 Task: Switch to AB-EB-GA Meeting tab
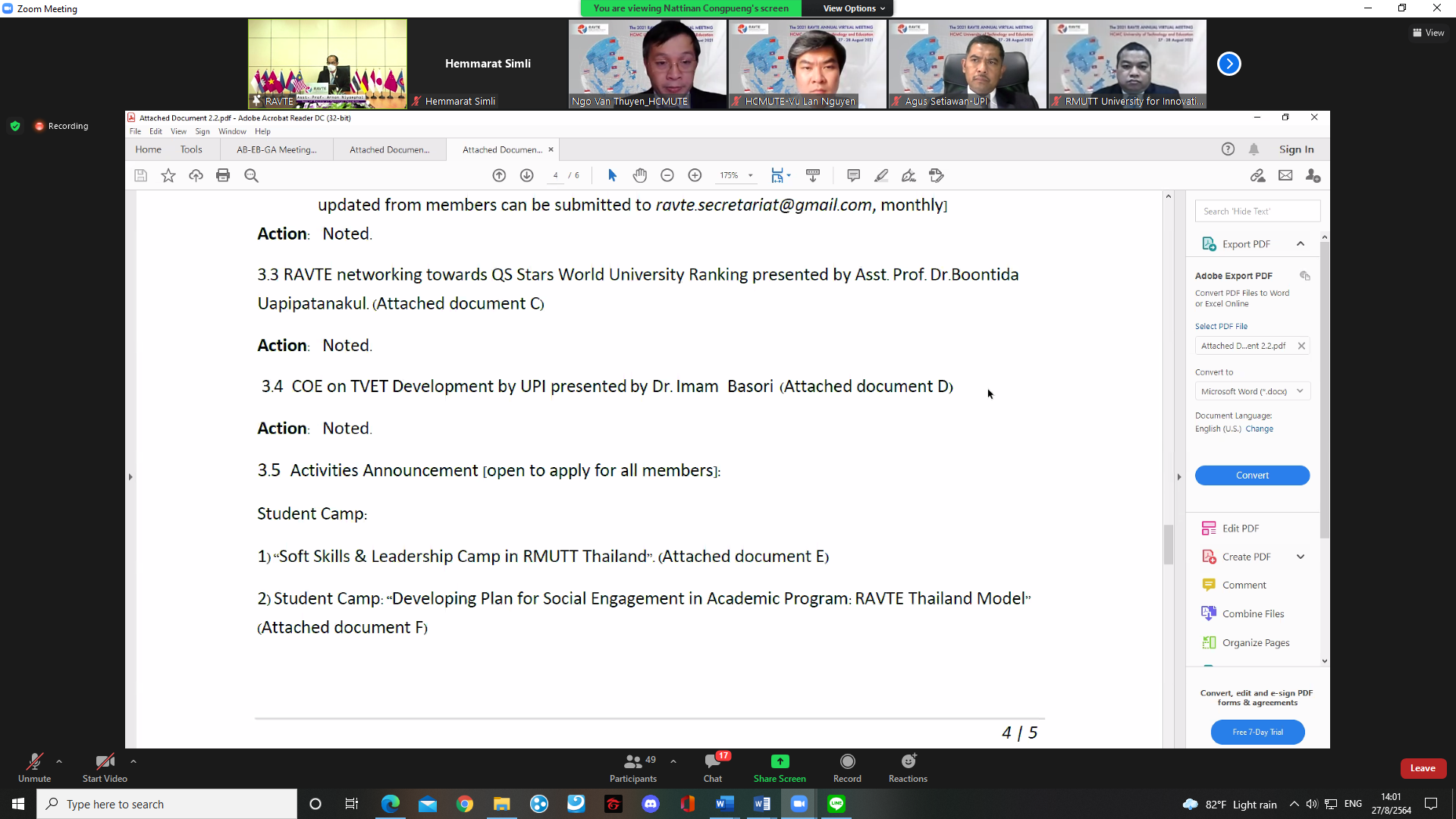click(276, 150)
